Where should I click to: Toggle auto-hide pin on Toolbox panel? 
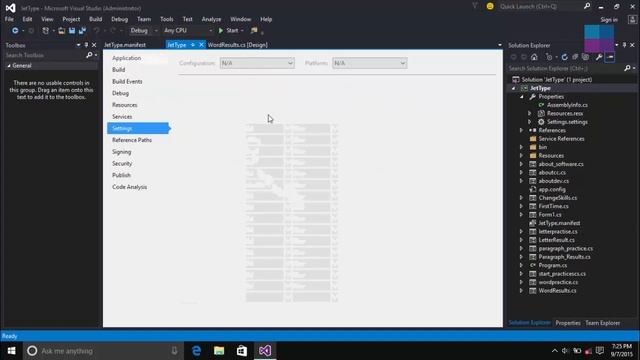coord(86,45)
